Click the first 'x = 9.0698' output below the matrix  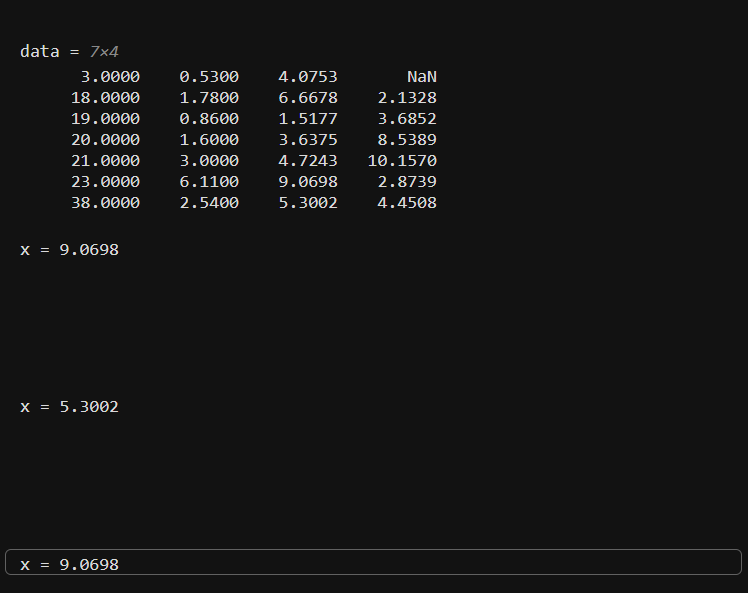tap(69, 250)
